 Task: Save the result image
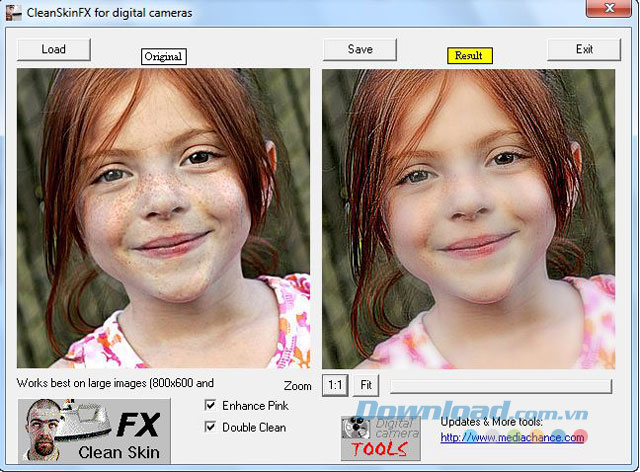[x=360, y=49]
